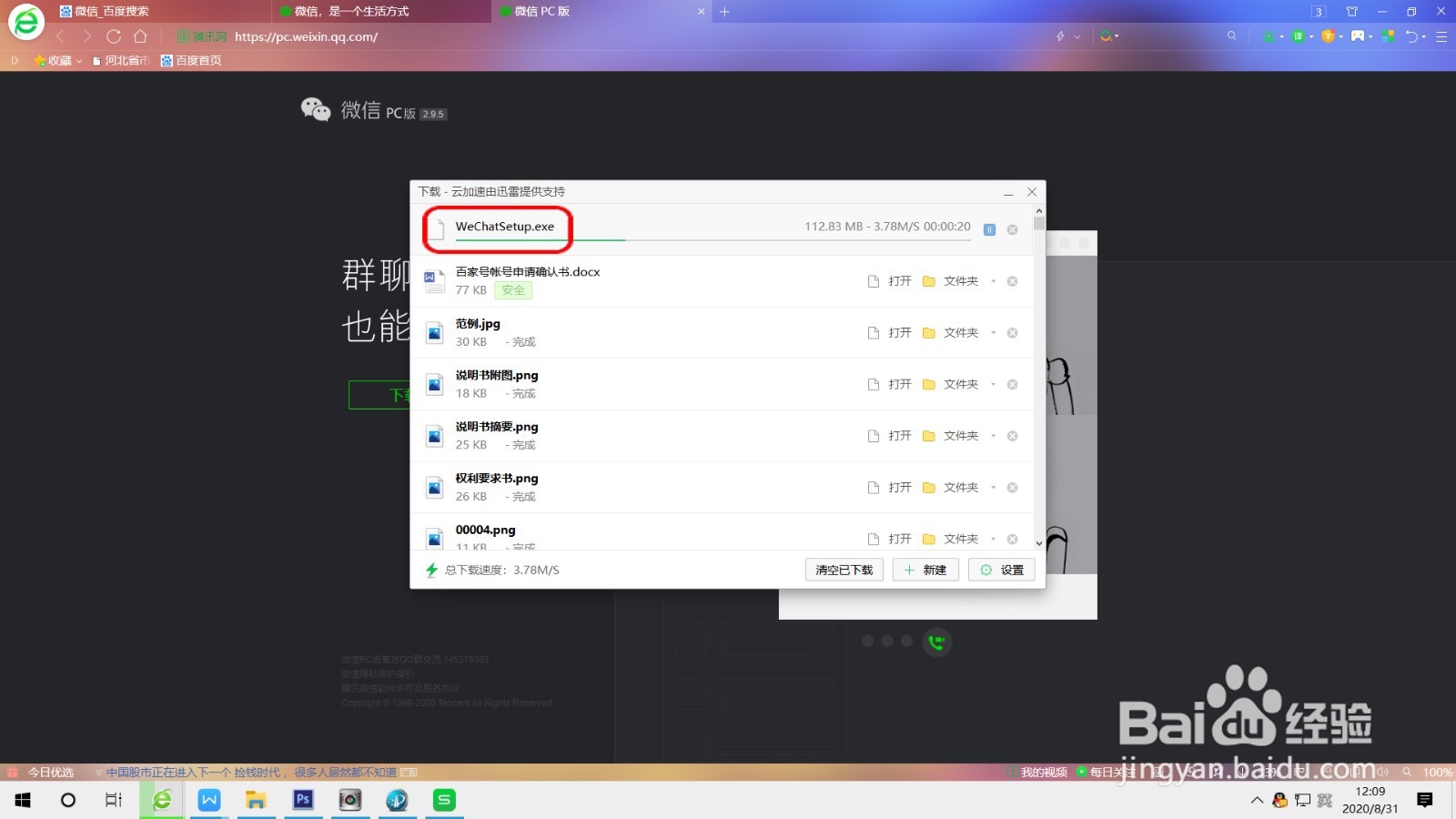This screenshot has width=1456, height=819.
Task: Show 范例.jpg in its folder
Action: pyautogui.click(x=951, y=333)
